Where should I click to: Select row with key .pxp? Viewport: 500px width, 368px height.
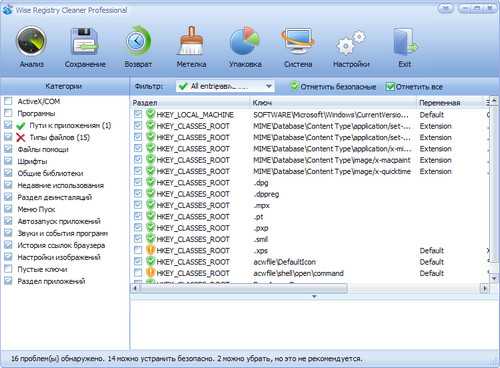click(x=310, y=228)
